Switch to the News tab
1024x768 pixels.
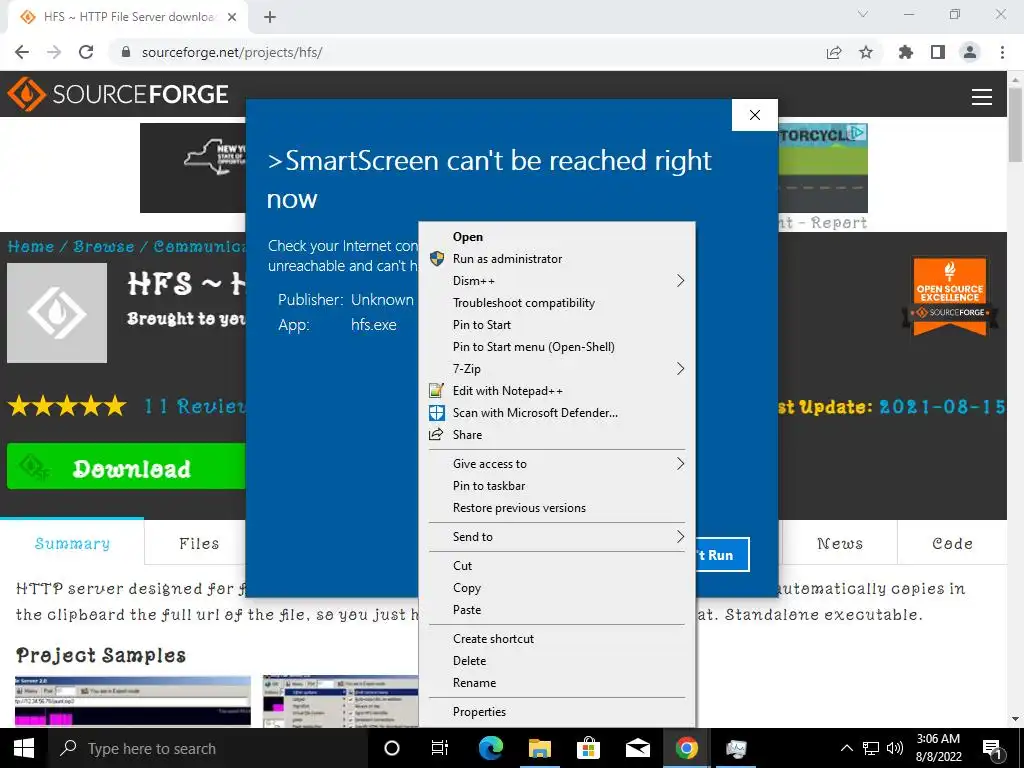[x=840, y=543]
